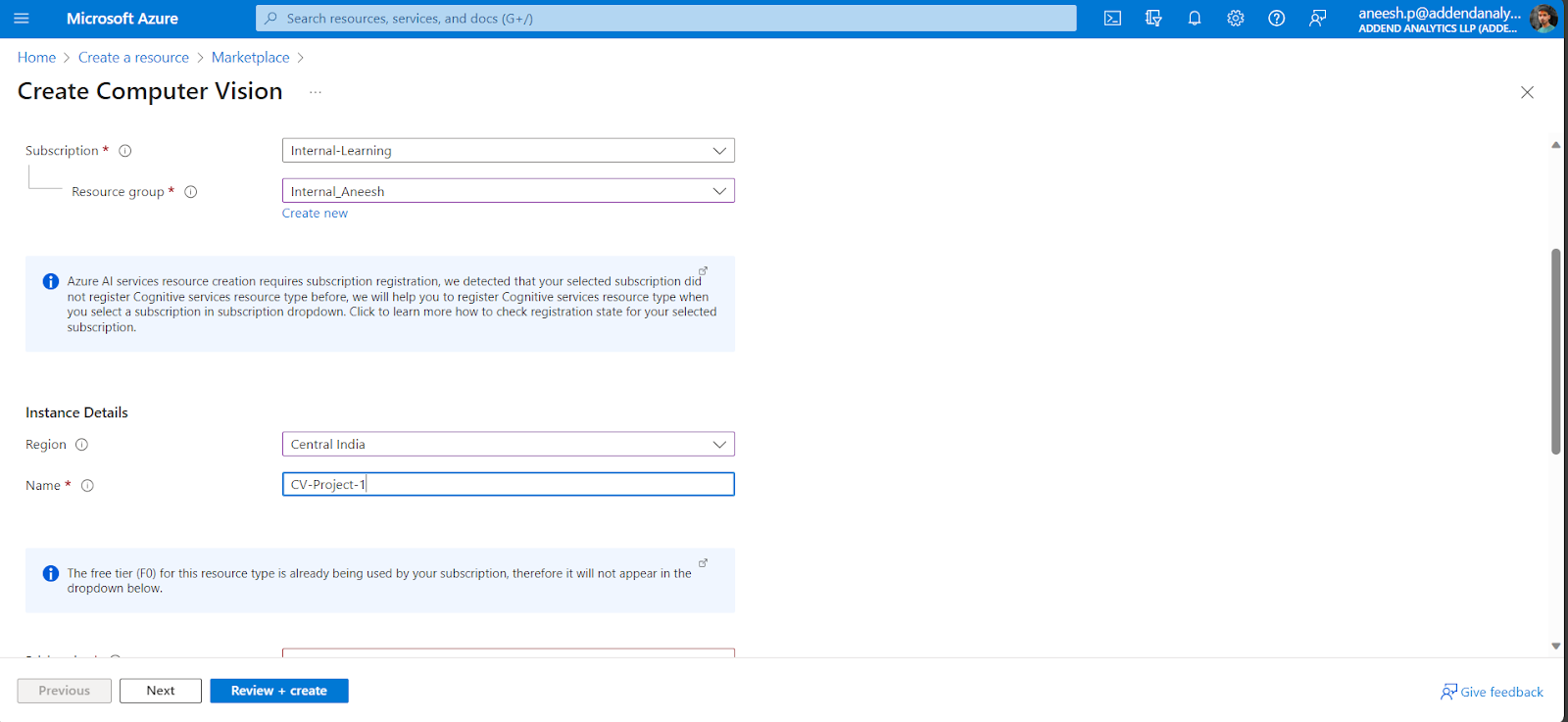Open Directories and subscriptions filter icon
Viewport: 1568px width, 722px height.
coord(1153,19)
